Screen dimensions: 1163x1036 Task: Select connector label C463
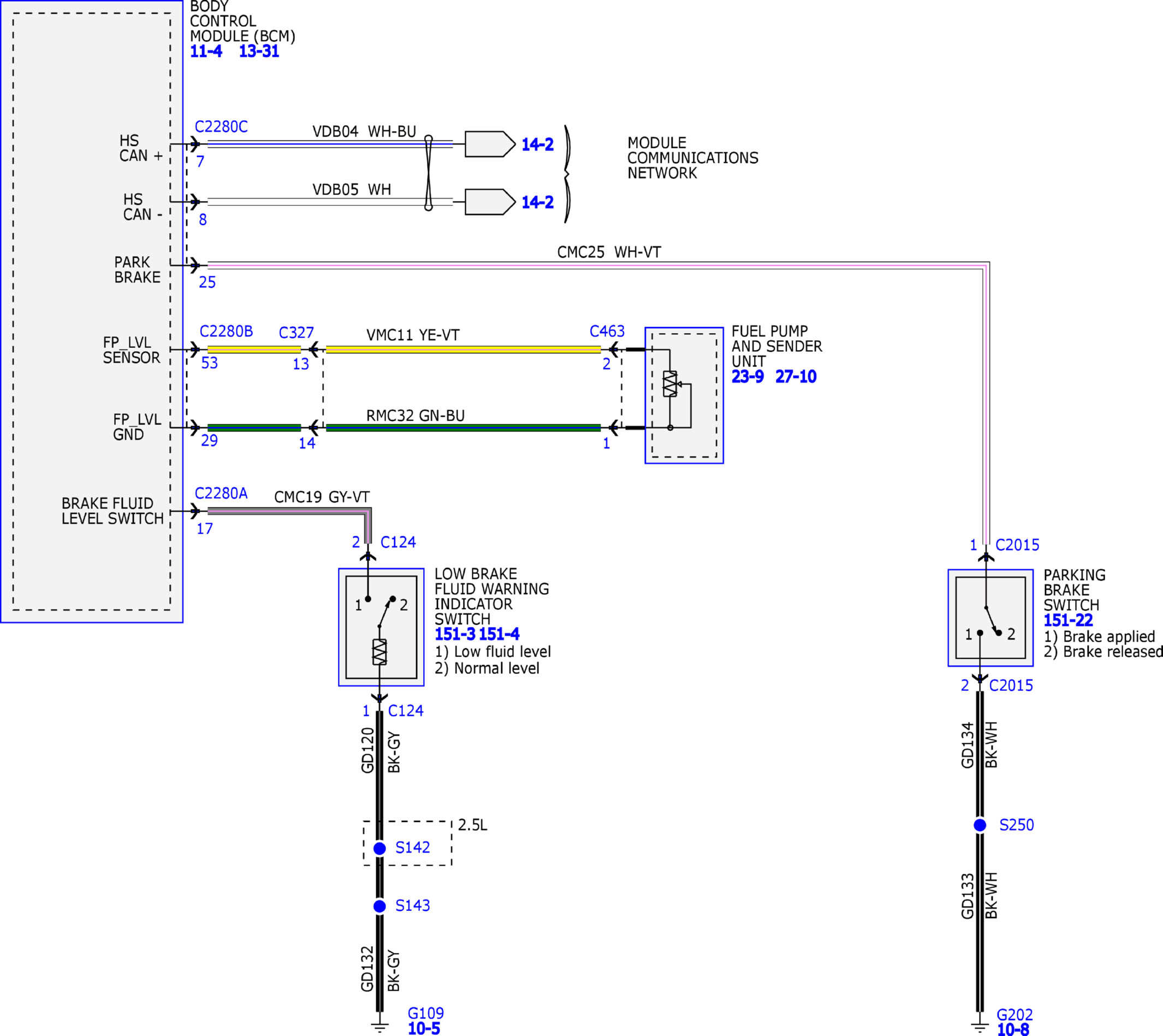(607, 331)
